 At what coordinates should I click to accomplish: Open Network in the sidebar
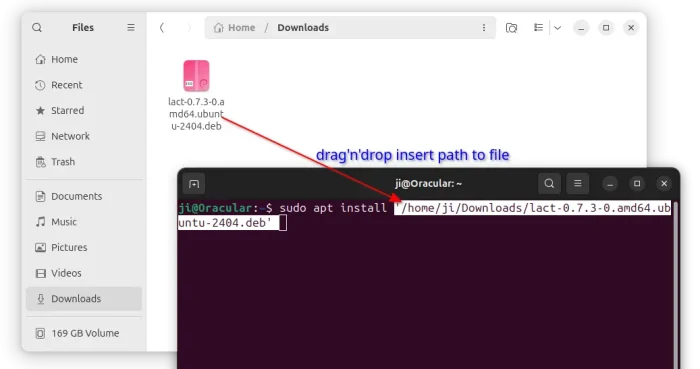coord(84,136)
